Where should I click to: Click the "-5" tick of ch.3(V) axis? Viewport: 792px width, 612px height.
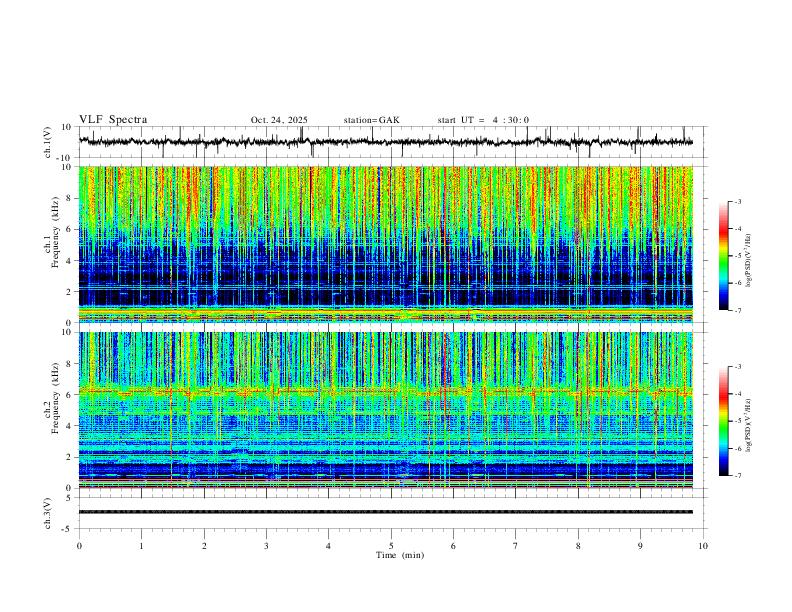(x=68, y=529)
